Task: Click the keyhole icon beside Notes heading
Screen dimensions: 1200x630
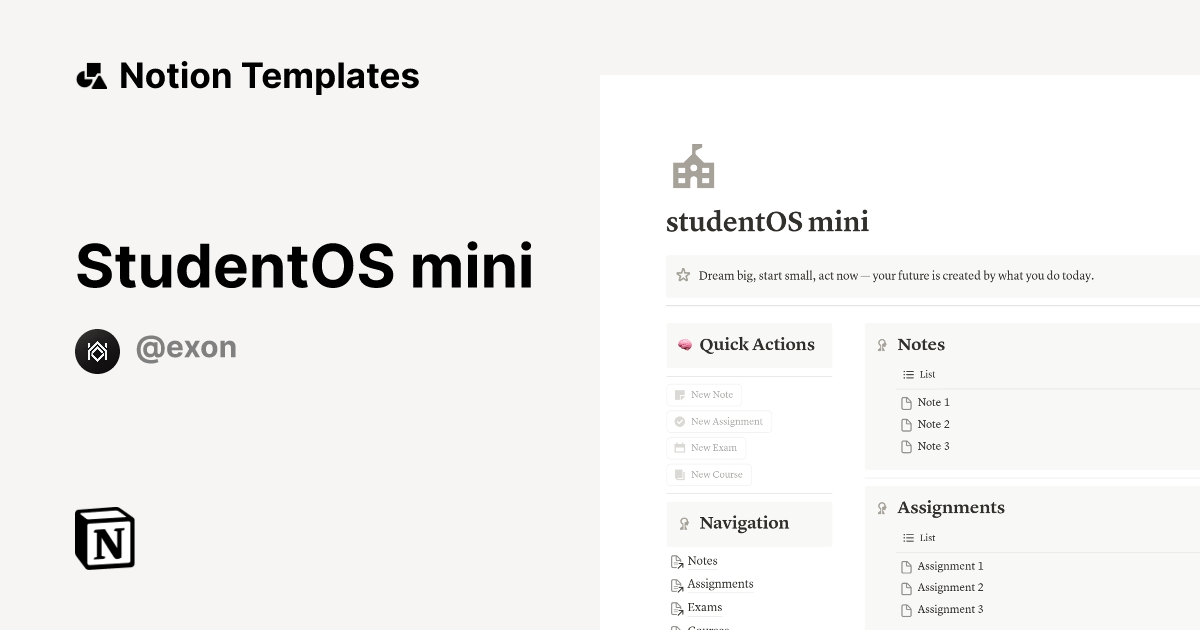Action: (881, 344)
